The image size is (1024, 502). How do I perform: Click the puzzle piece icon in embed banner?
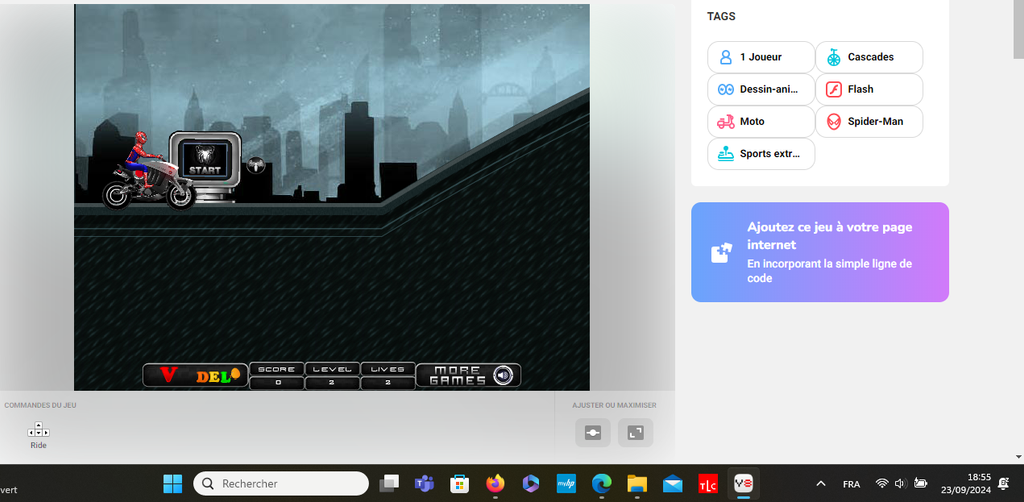coord(722,252)
